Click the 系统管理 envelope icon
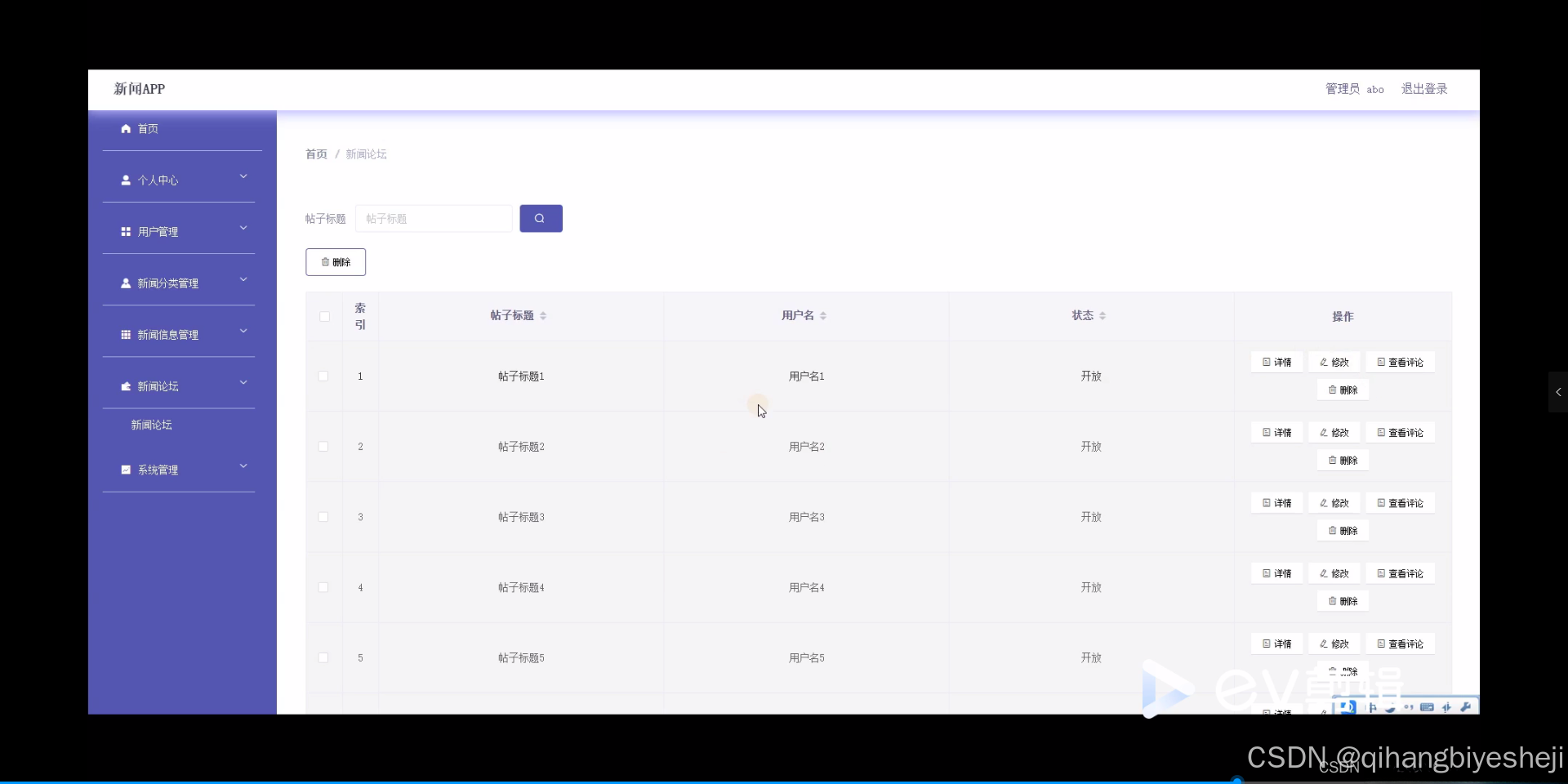The height and width of the screenshot is (784, 1568). click(x=125, y=470)
